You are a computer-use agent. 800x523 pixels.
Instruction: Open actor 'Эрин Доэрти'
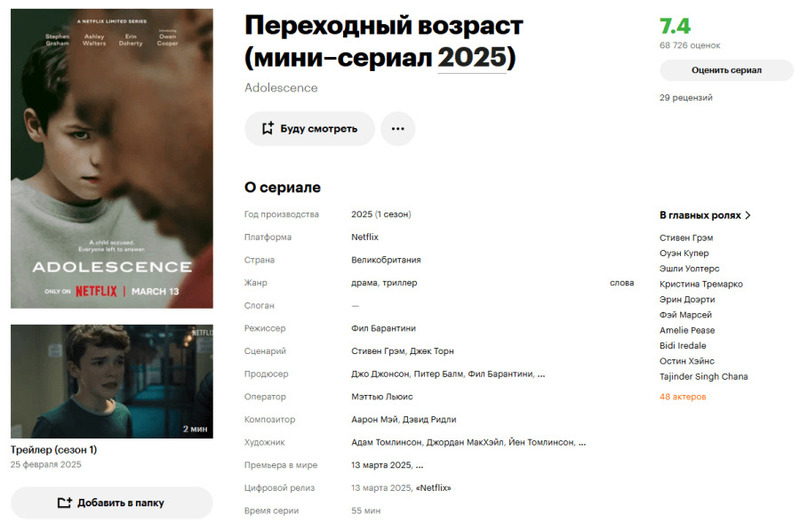pyautogui.click(x=687, y=300)
